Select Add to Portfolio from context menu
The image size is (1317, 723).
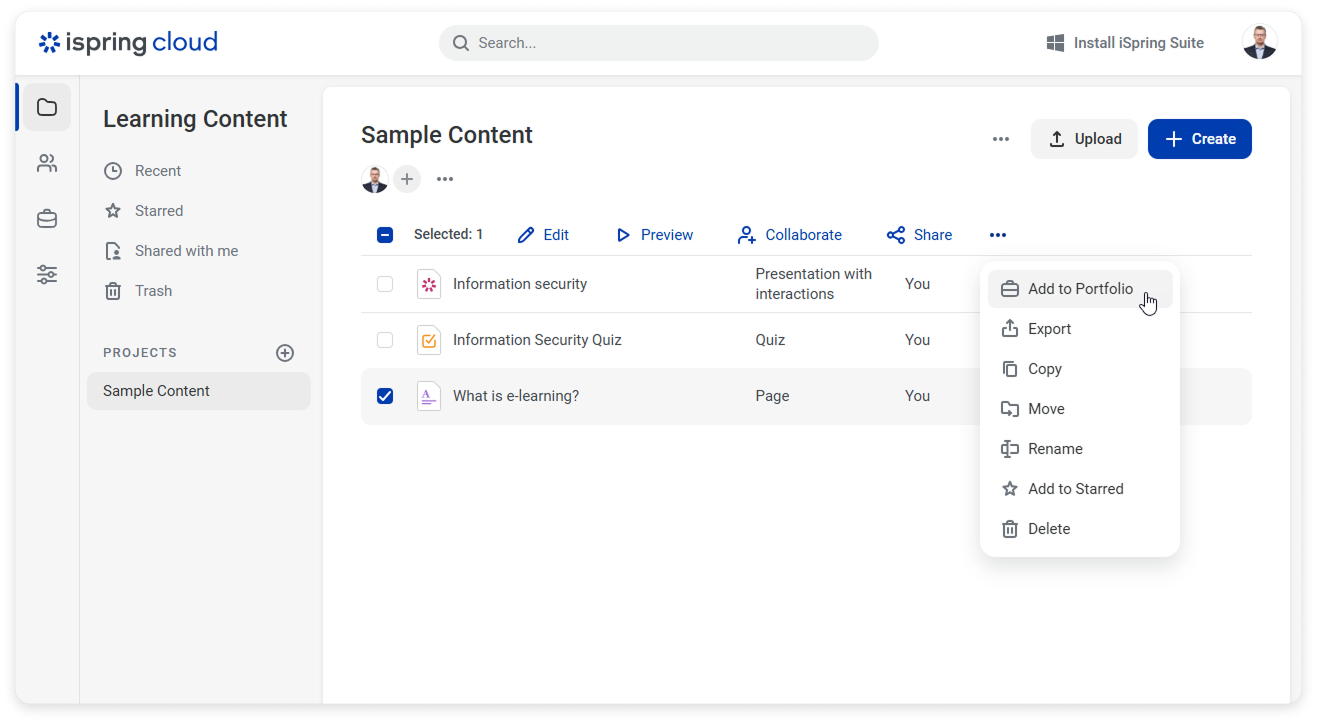tap(1079, 289)
